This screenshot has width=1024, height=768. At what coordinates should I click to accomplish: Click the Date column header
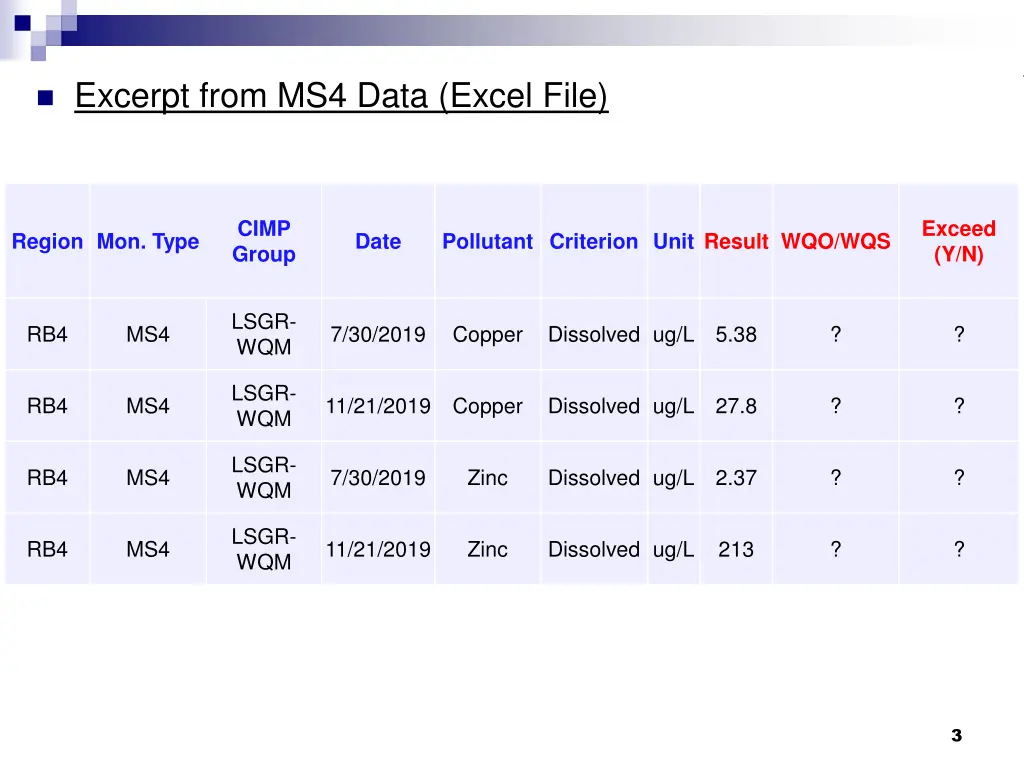click(x=378, y=242)
